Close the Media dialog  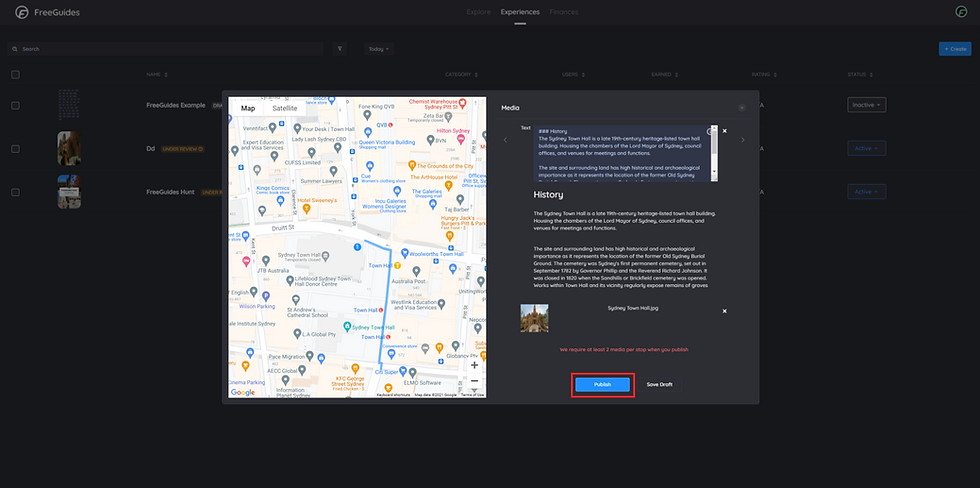(742, 107)
